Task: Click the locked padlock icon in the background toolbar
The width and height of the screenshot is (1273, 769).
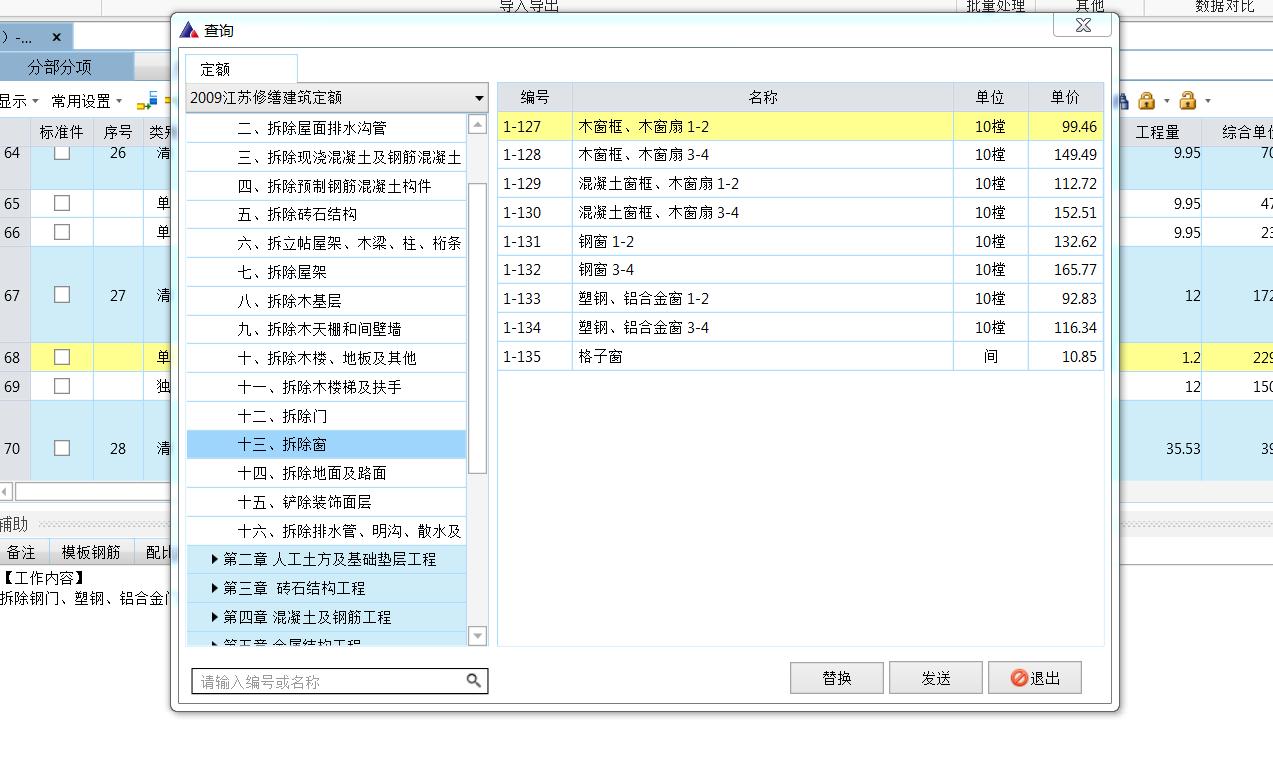Action: pyautogui.click(x=1146, y=100)
